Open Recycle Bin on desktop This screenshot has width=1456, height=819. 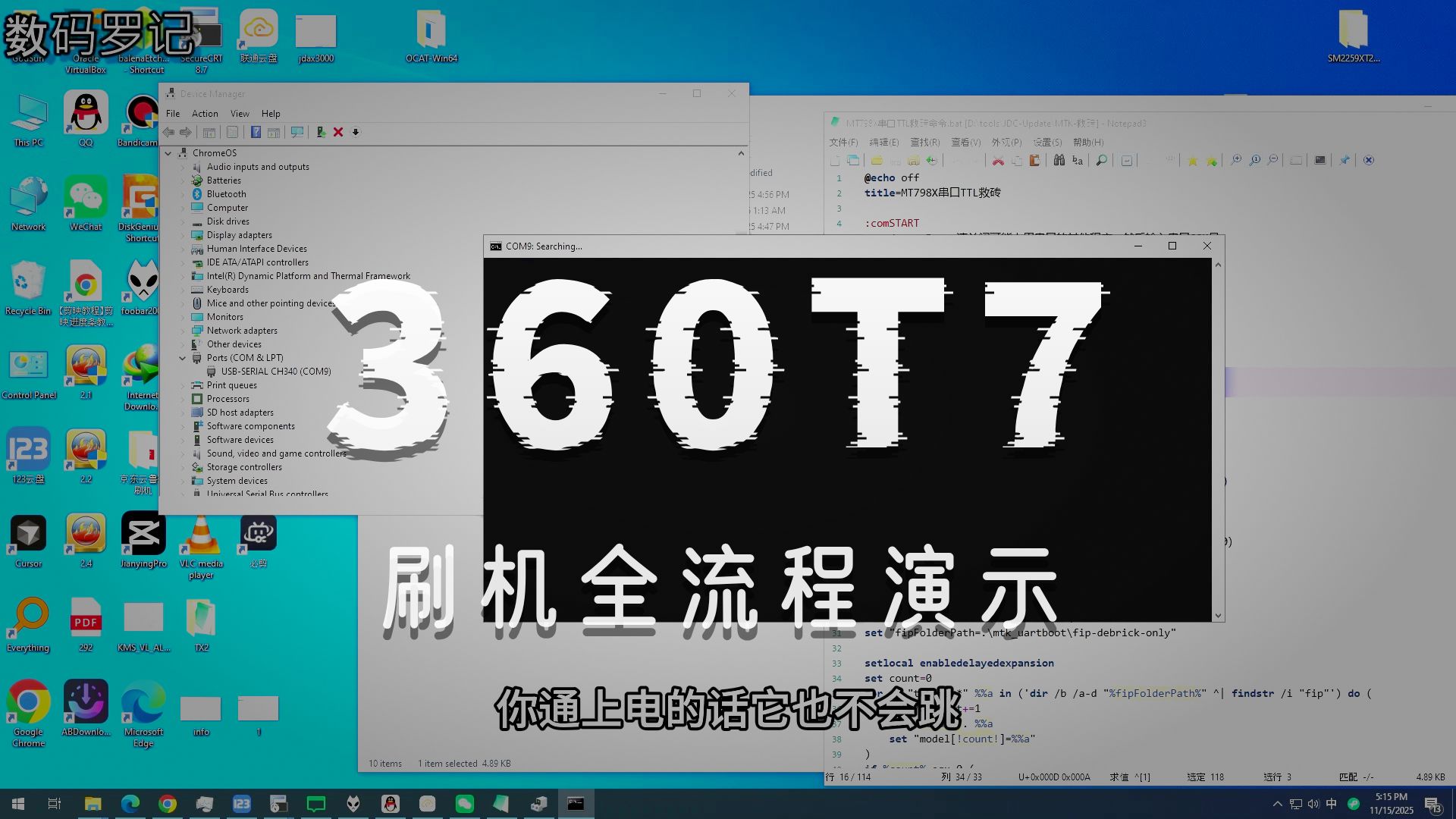(x=28, y=288)
